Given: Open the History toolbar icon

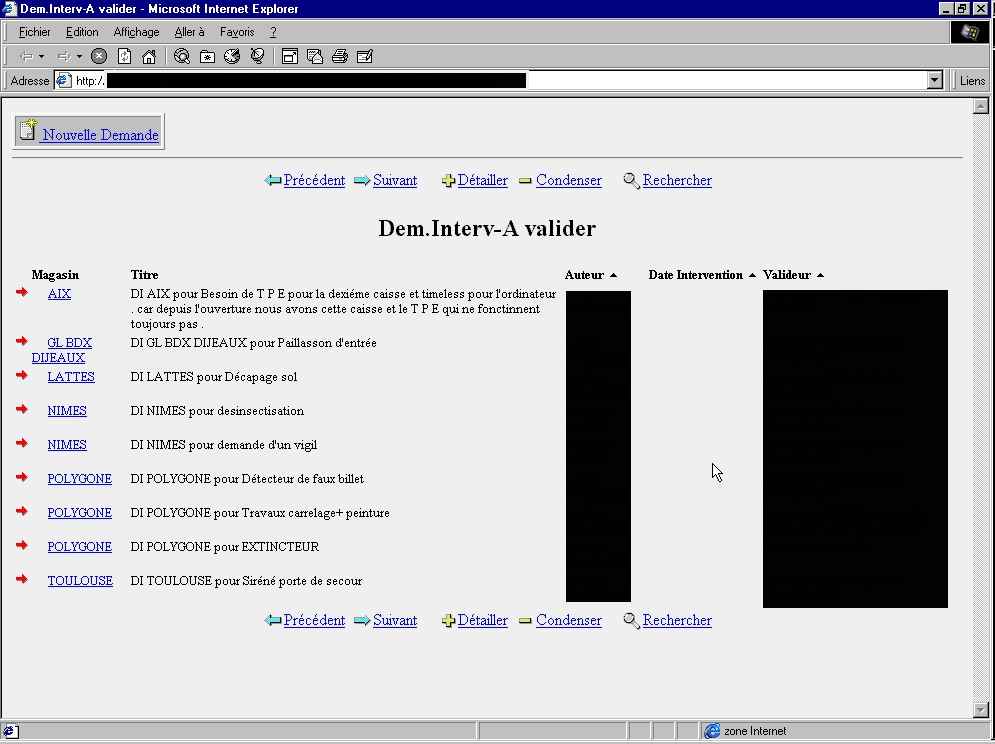Looking at the screenshot, I should (x=232, y=56).
